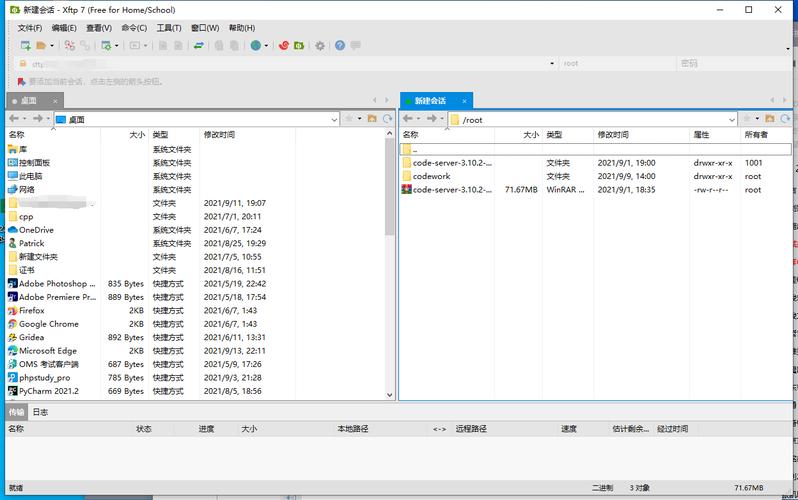Screen dimensions: 798x500
Task: Open the host address dropdown arrow
Action: coord(552,64)
